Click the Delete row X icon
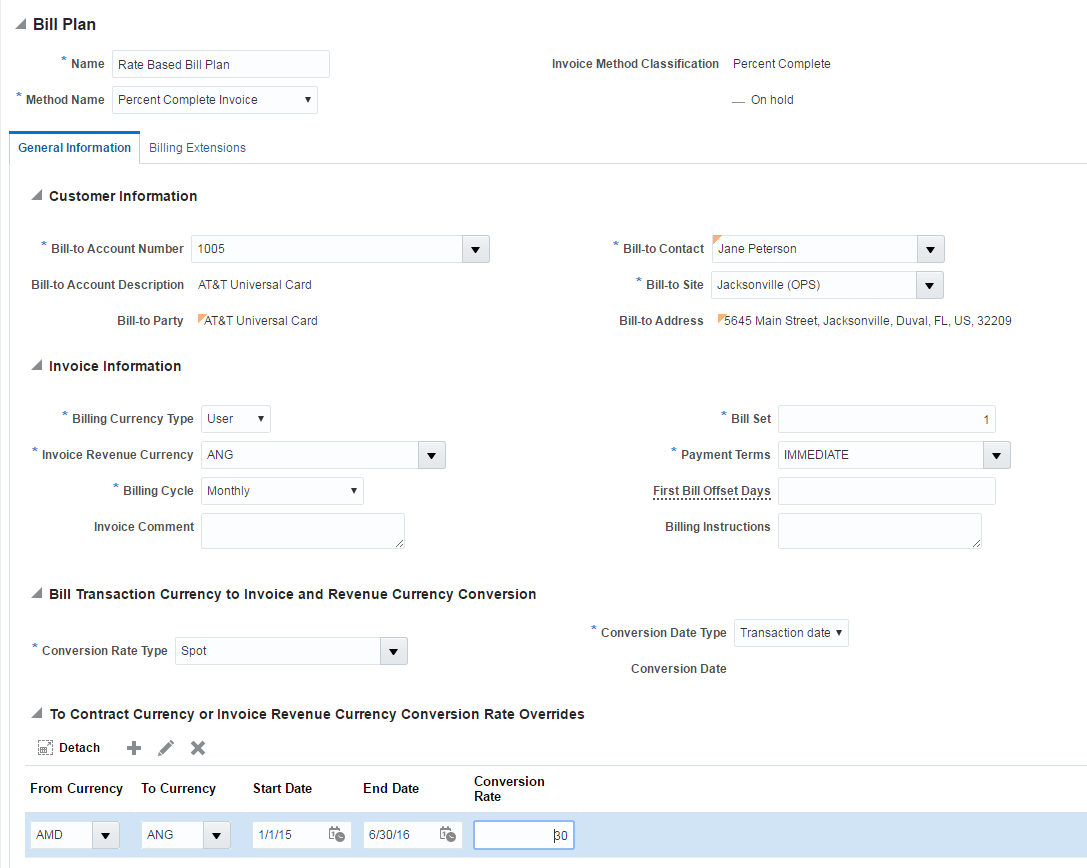Image resolution: width=1087 pixels, height=868 pixels. coord(198,748)
